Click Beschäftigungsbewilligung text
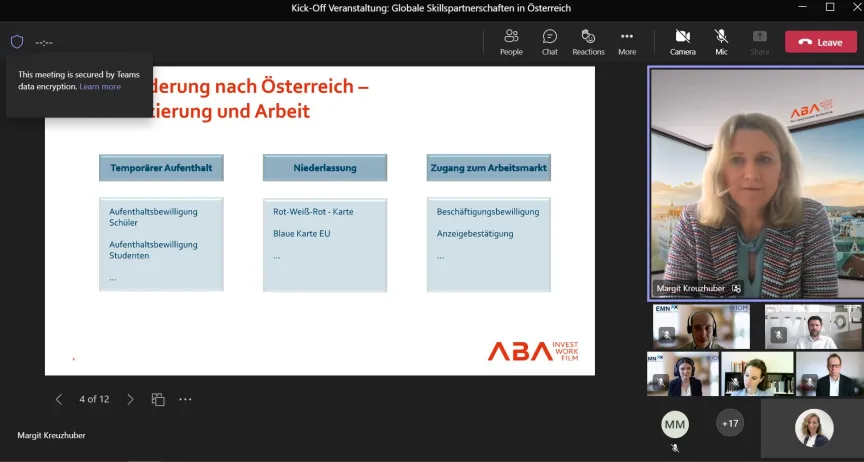 tap(488, 212)
